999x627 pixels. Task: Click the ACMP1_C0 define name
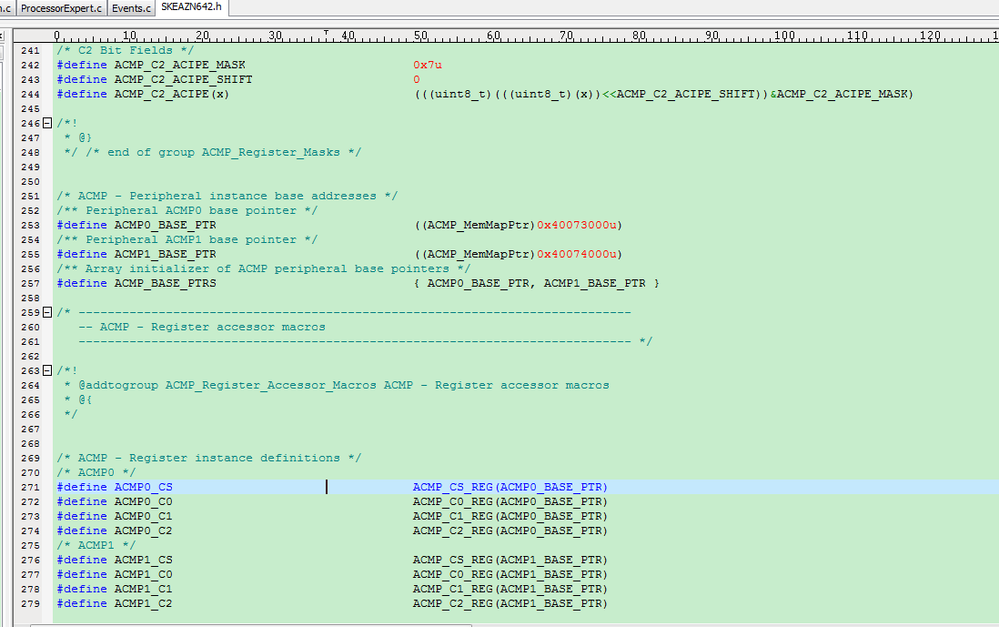coord(143,575)
